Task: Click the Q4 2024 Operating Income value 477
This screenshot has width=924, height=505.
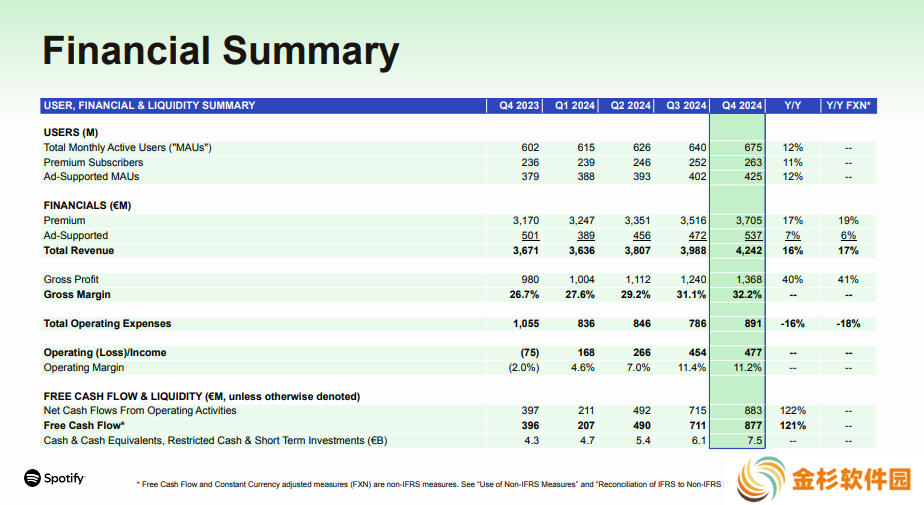Action: coord(753,352)
